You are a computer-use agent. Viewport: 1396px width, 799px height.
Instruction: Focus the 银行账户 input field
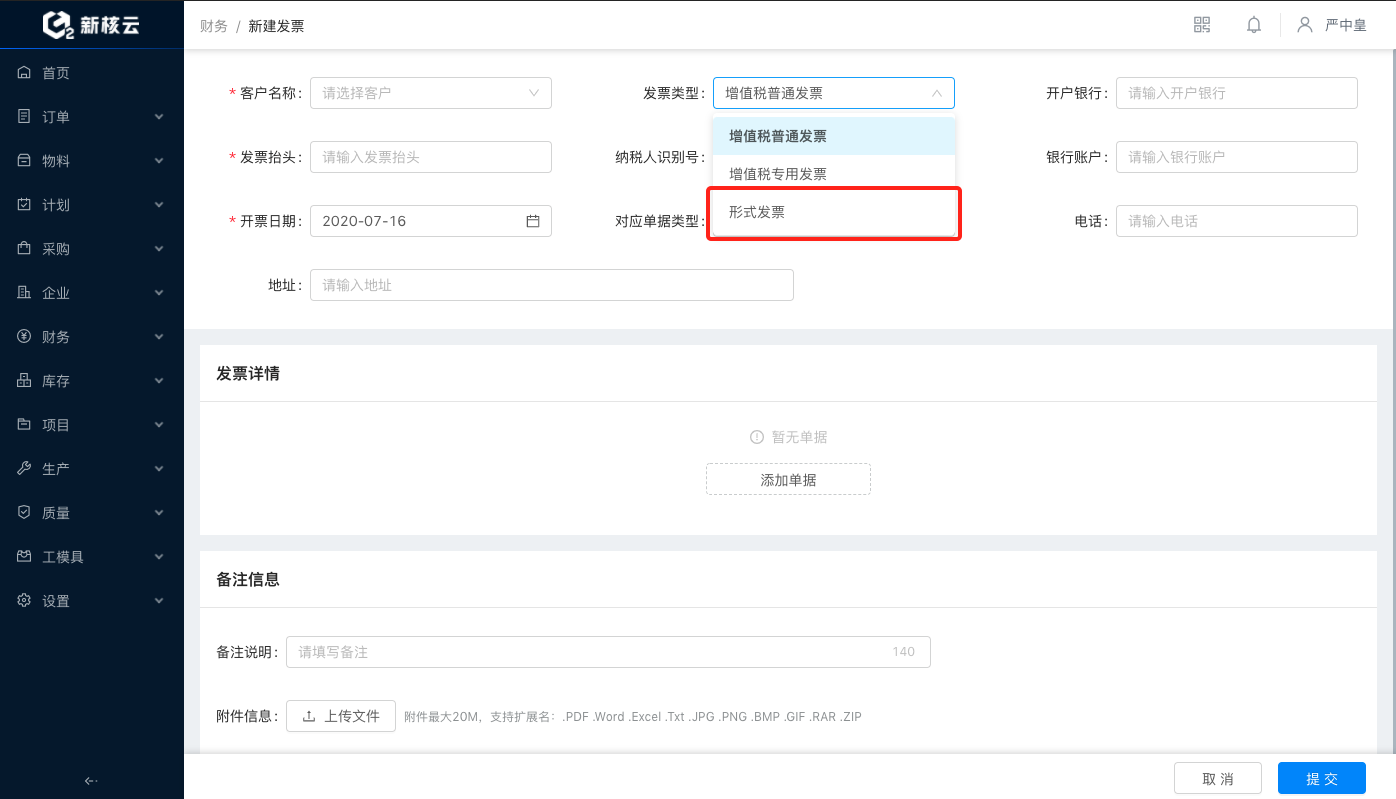(1237, 157)
